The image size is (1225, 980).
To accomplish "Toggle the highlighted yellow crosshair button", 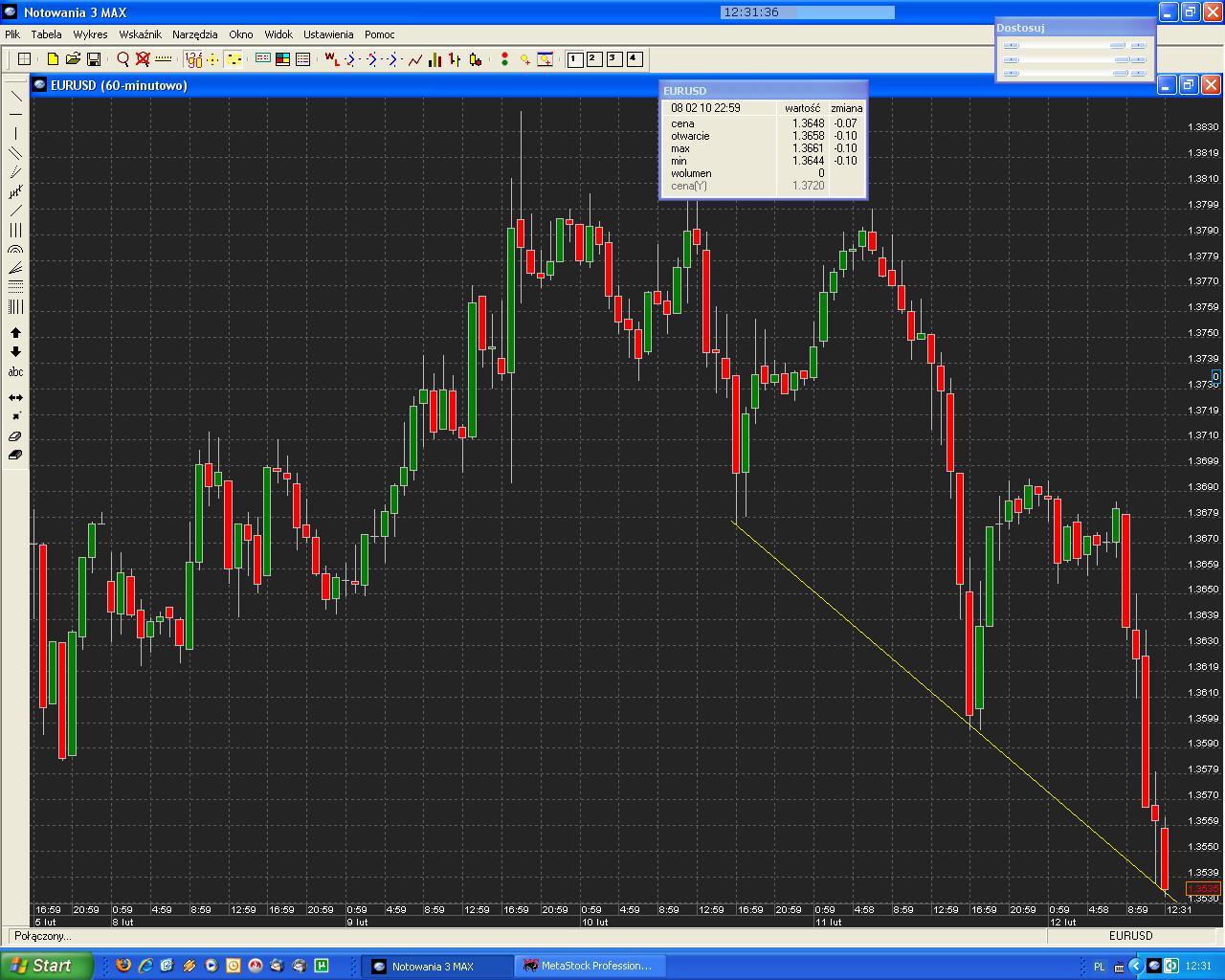I will tap(234, 59).
